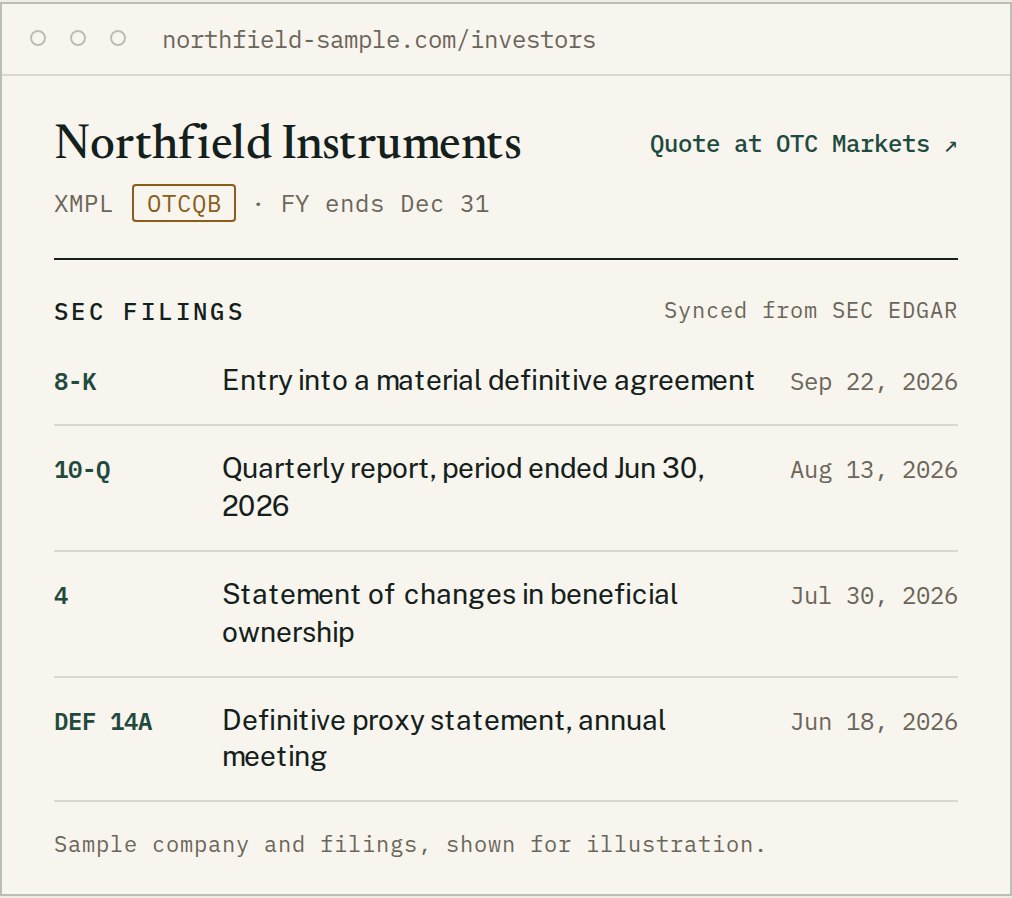Select 'Definitive proxy statement, annual meeting' title

444,739
